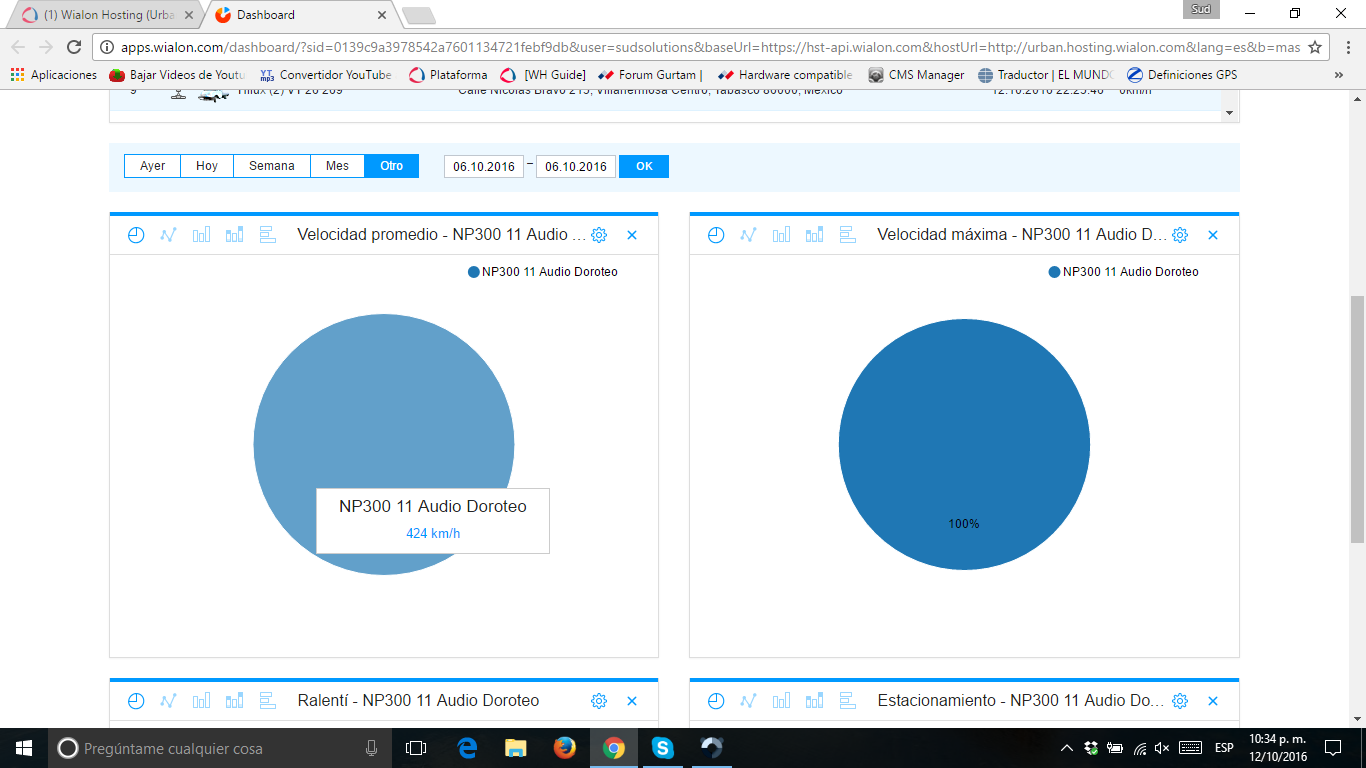The height and width of the screenshot is (768, 1366).
Task: Open settings gear of Estacionamiento widget
Action: click(x=1180, y=701)
